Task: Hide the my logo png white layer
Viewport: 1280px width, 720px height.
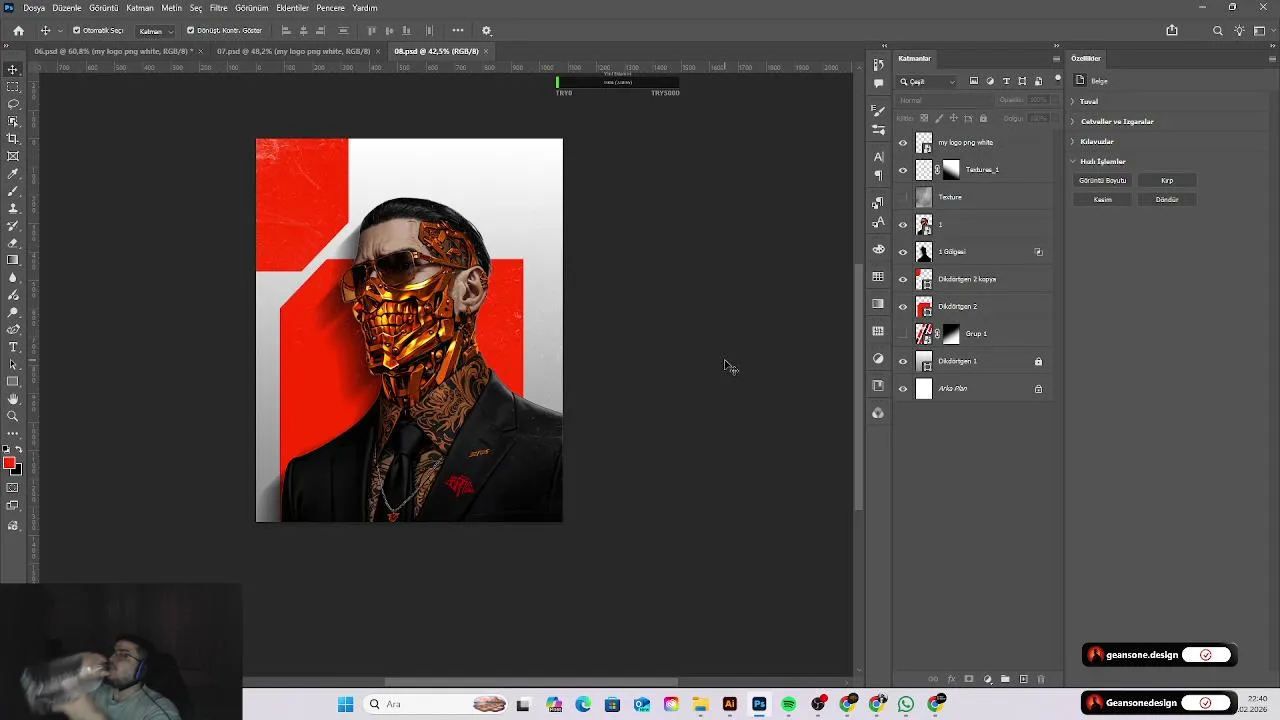Action: click(903, 143)
